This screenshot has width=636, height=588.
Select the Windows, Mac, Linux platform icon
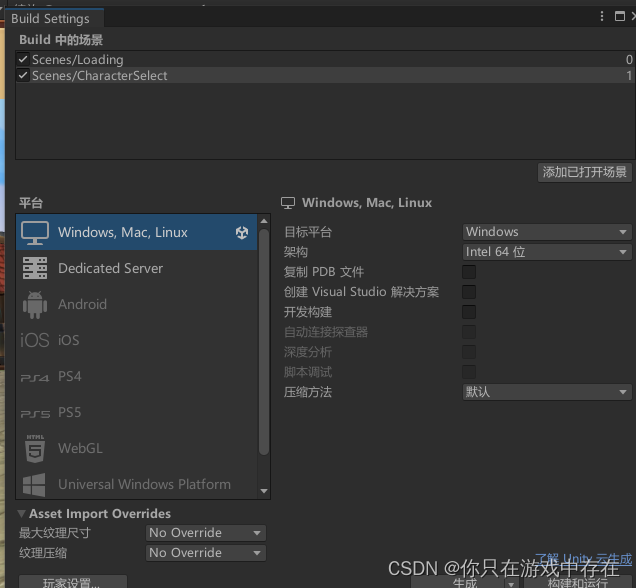coord(35,232)
